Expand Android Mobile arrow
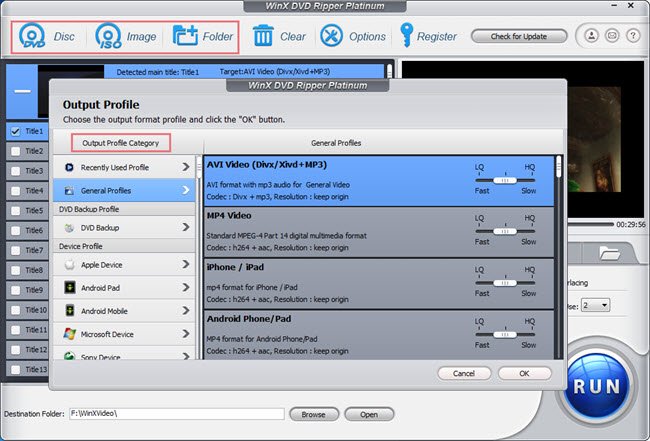Image resolution: width=650 pixels, height=441 pixels. (x=186, y=310)
